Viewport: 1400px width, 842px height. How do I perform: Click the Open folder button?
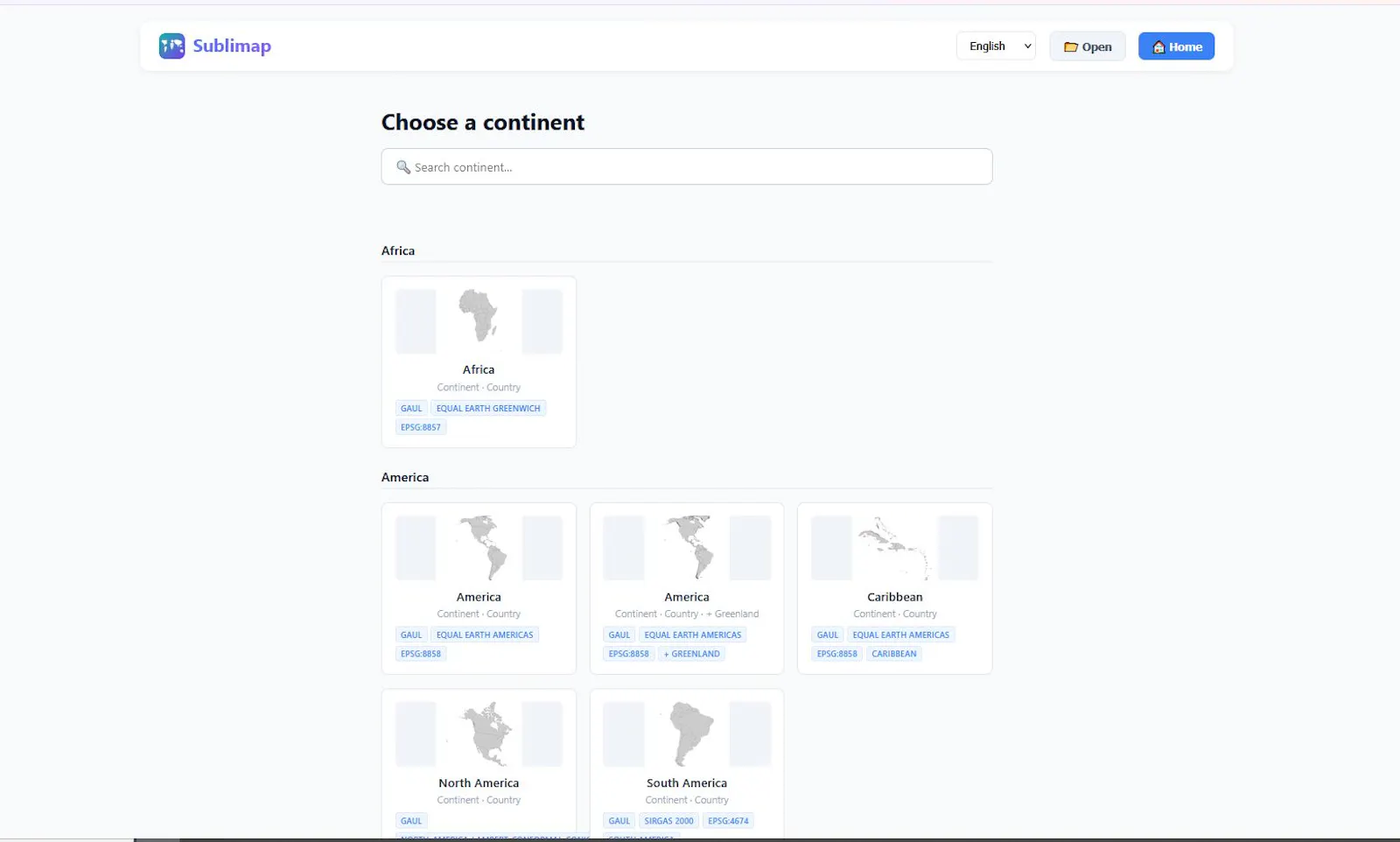pyautogui.click(x=1088, y=46)
